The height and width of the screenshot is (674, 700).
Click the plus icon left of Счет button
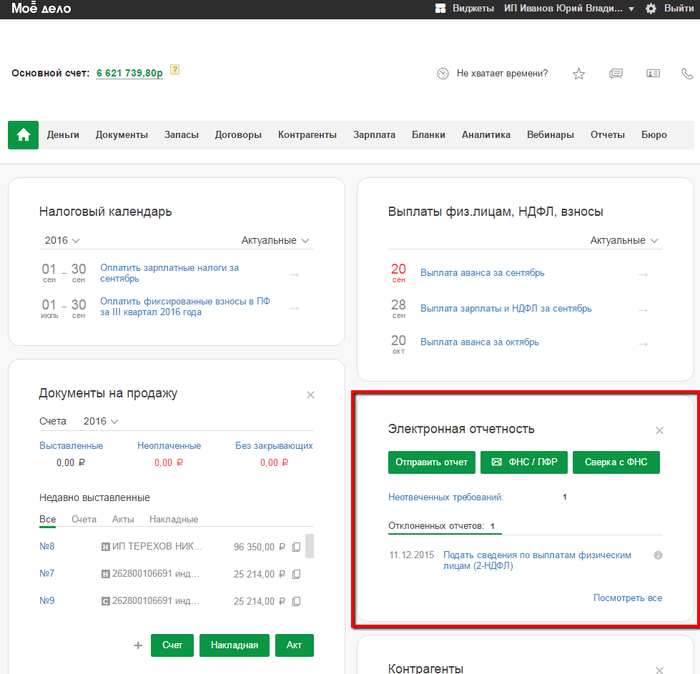[x=138, y=645]
